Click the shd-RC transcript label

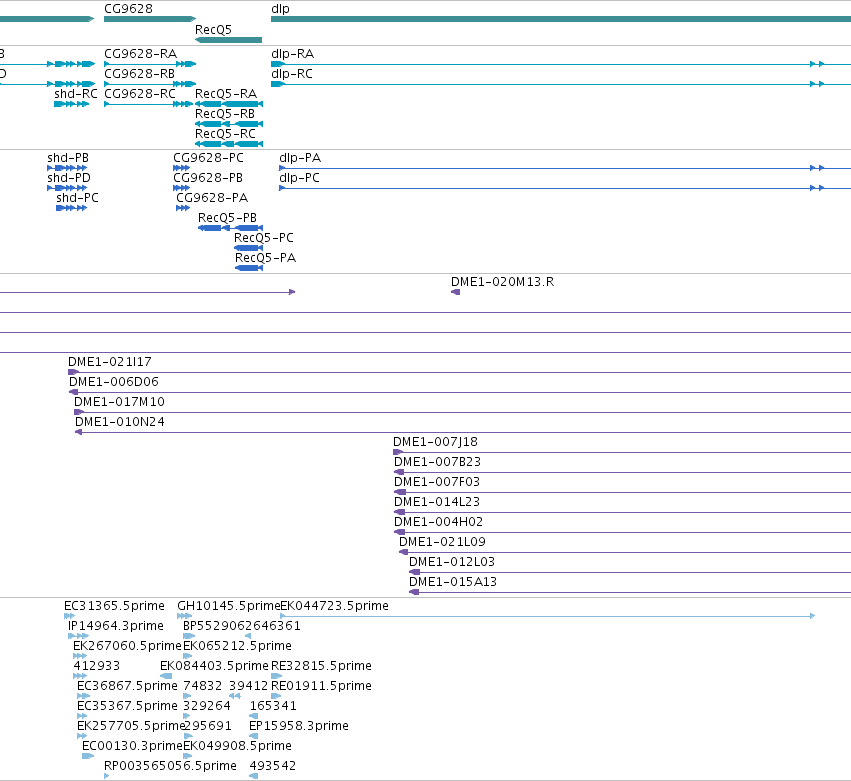(x=76, y=94)
